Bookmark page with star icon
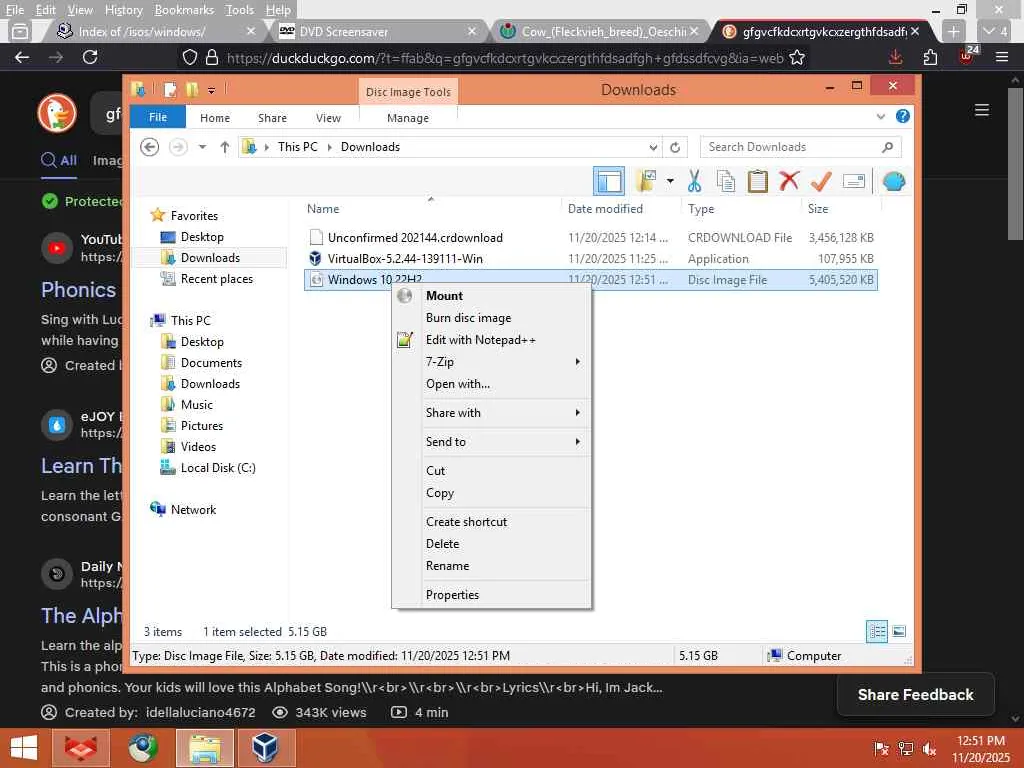 tap(797, 57)
